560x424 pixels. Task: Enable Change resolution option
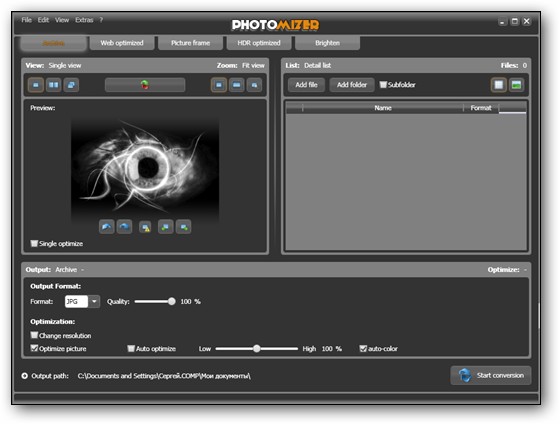34,335
